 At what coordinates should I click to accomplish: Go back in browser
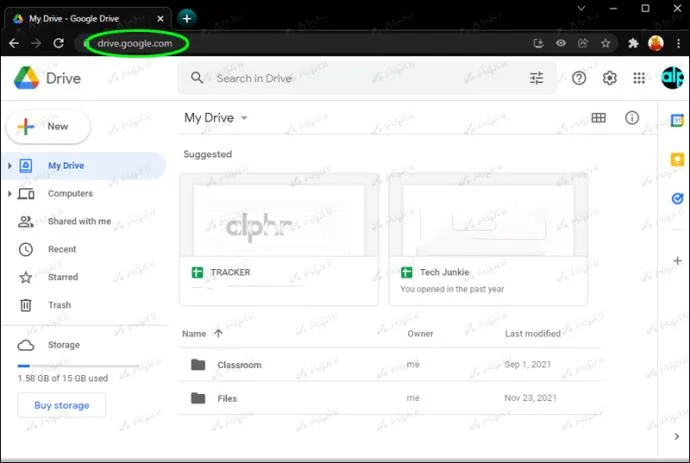(14, 43)
